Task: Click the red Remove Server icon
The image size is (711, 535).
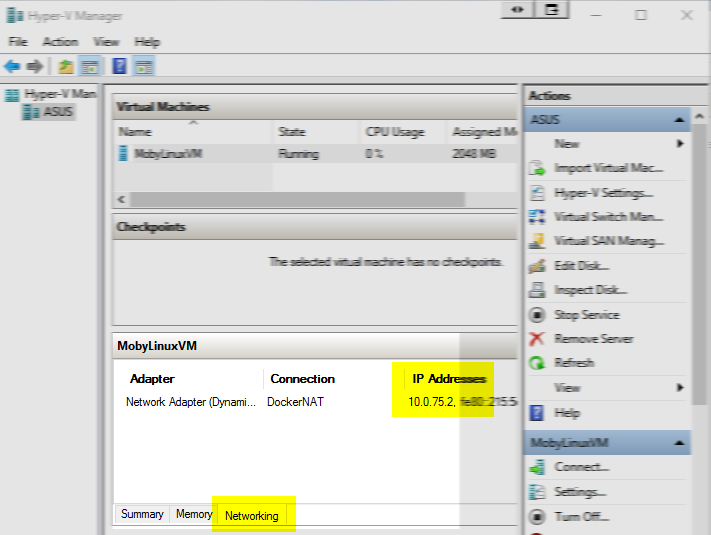Action: pos(536,338)
